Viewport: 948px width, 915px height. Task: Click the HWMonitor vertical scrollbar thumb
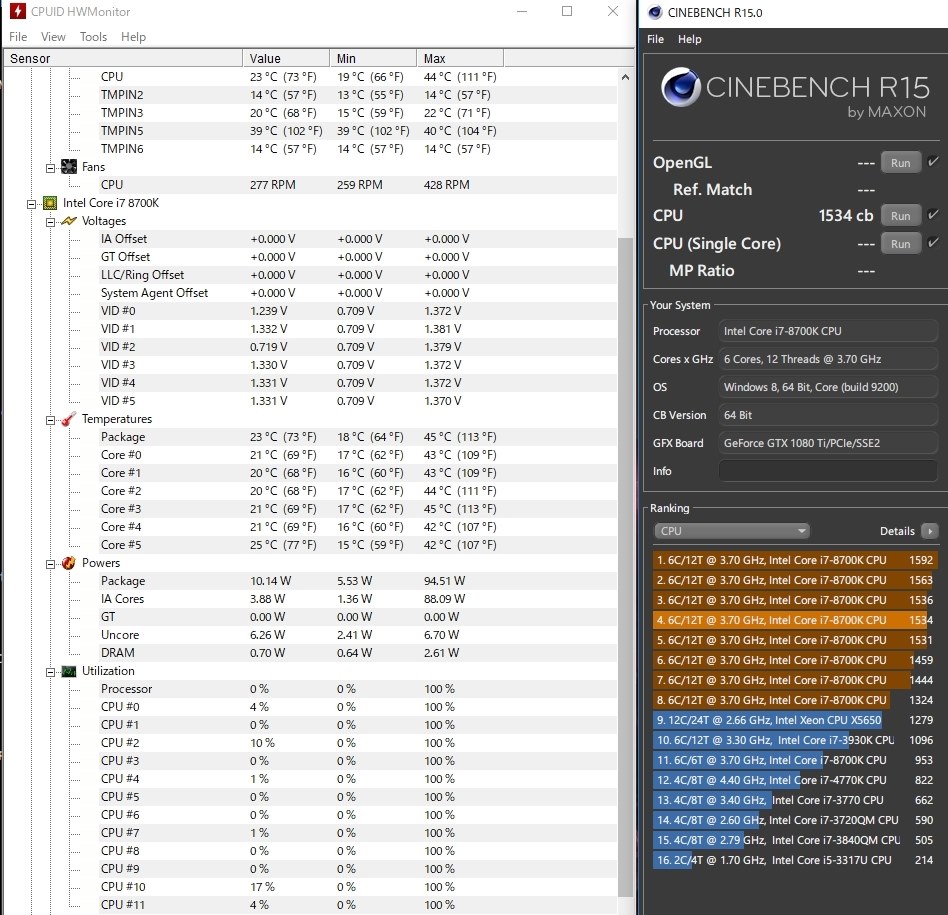coord(625,567)
